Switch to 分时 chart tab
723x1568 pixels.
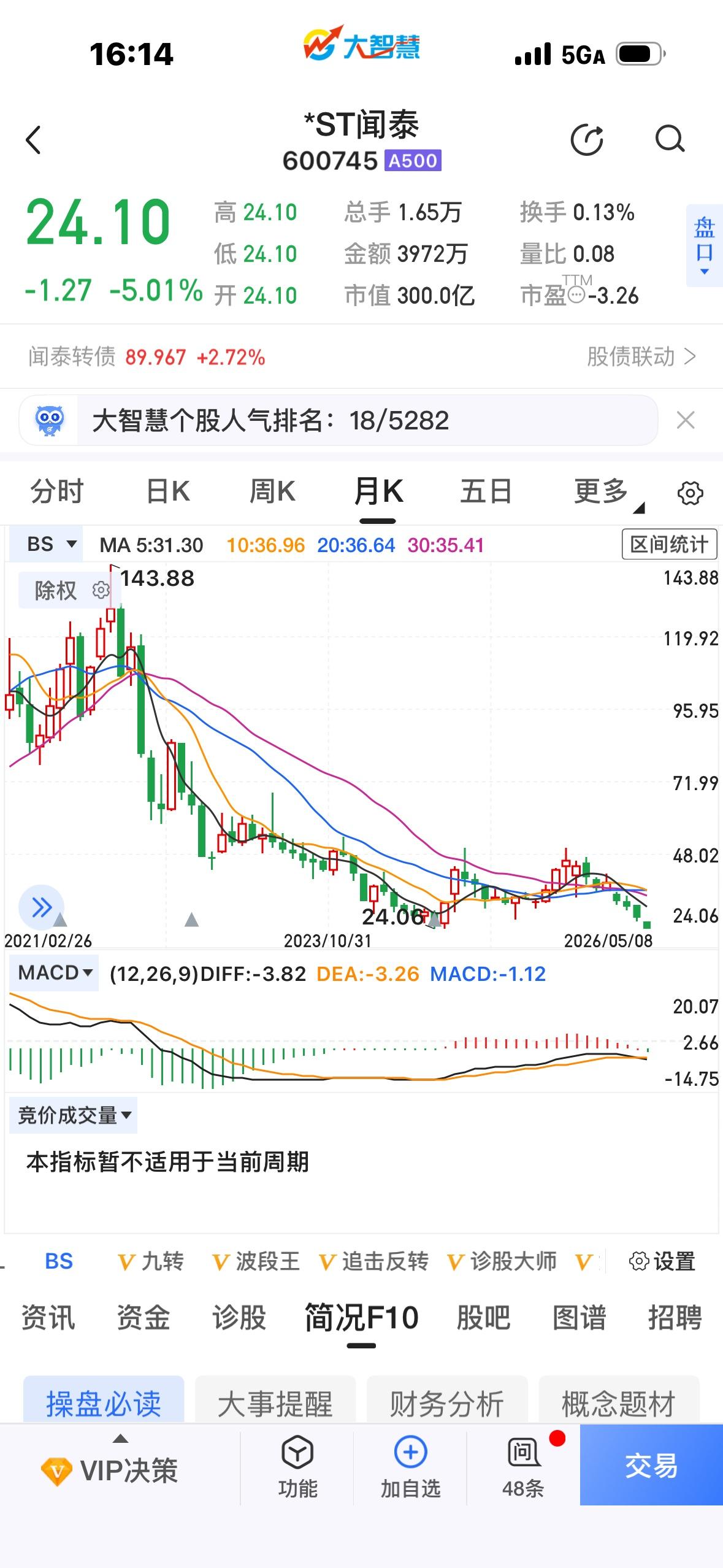pos(57,492)
